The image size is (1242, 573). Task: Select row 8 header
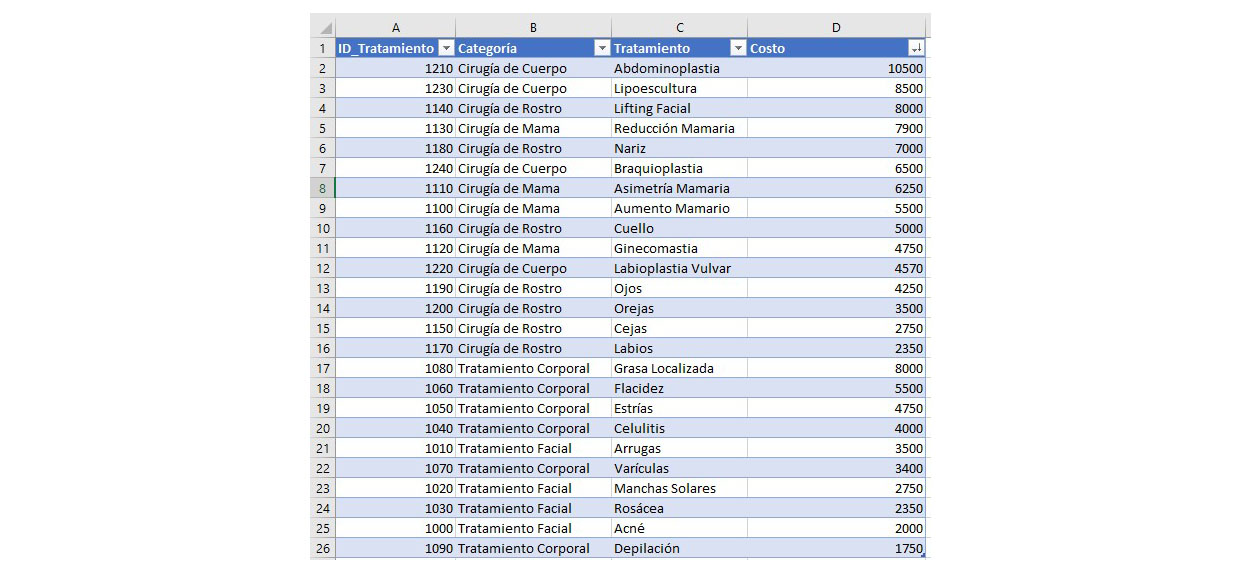(322, 188)
